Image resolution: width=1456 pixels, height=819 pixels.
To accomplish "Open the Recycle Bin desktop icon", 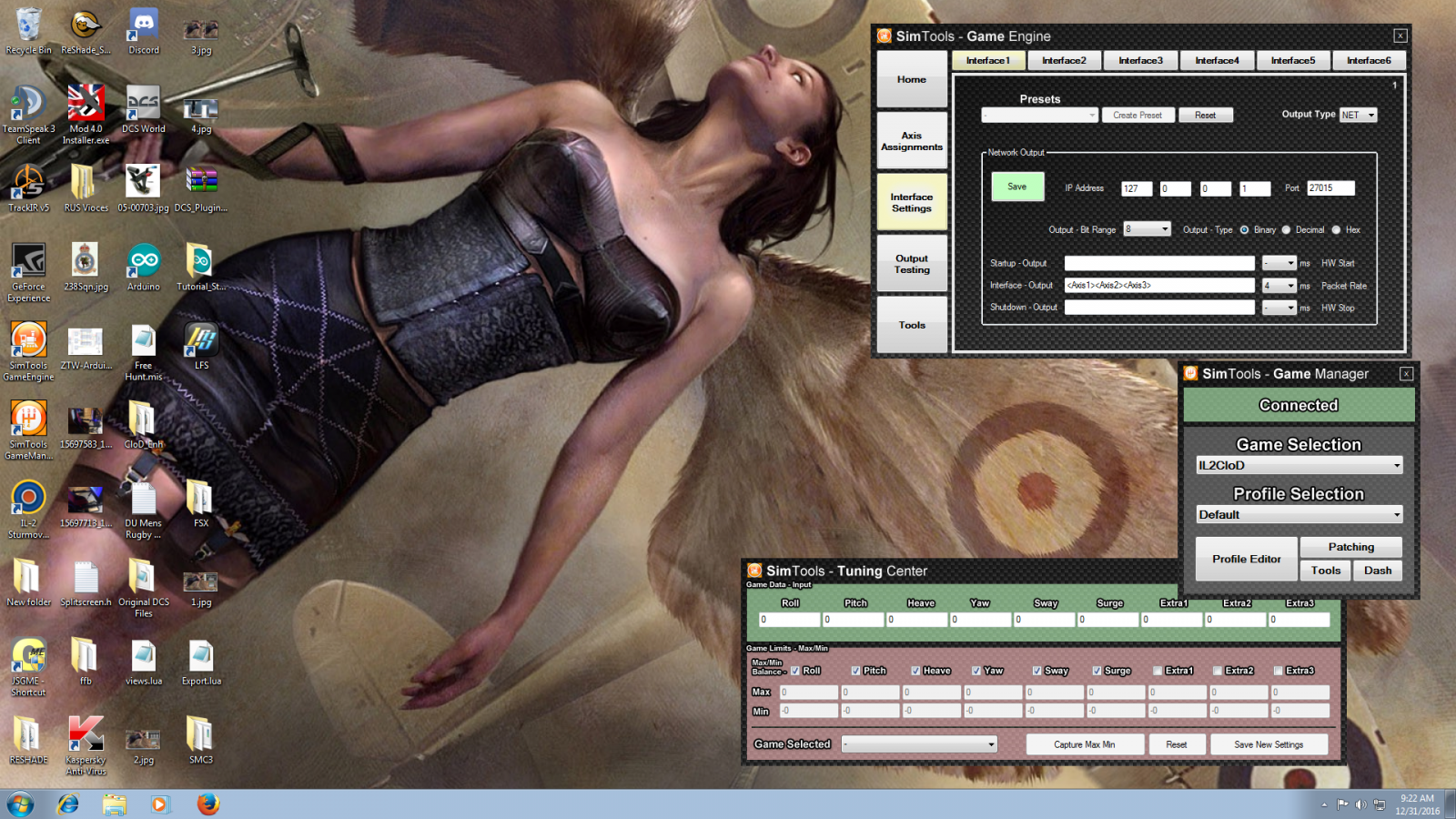I will point(28,31).
